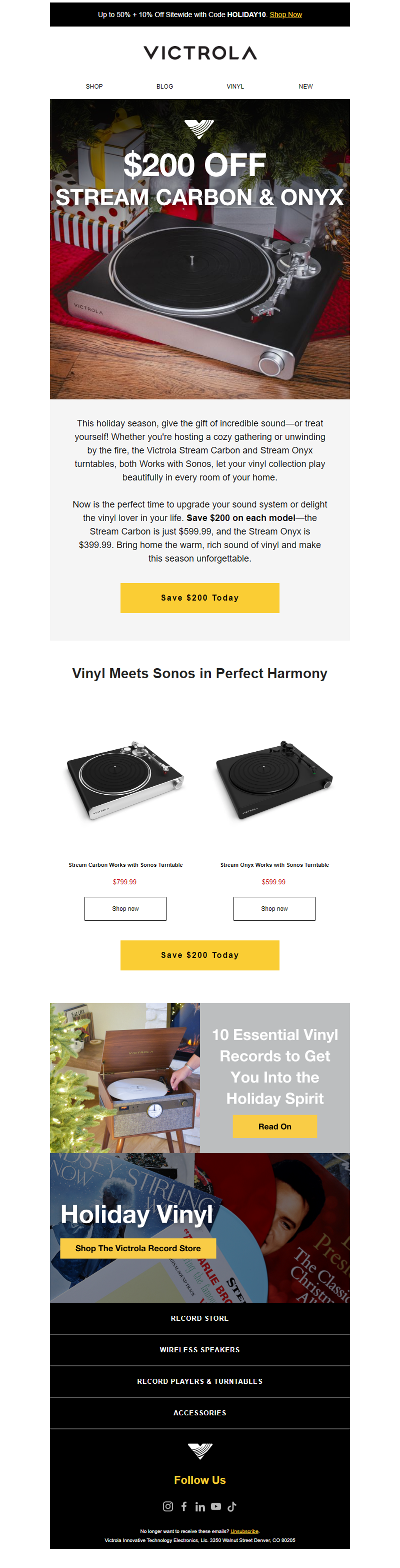This screenshot has width=400, height=1568.
Task: Click the white V emblem on hero image
Action: pyautogui.click(x=199, y=129)
